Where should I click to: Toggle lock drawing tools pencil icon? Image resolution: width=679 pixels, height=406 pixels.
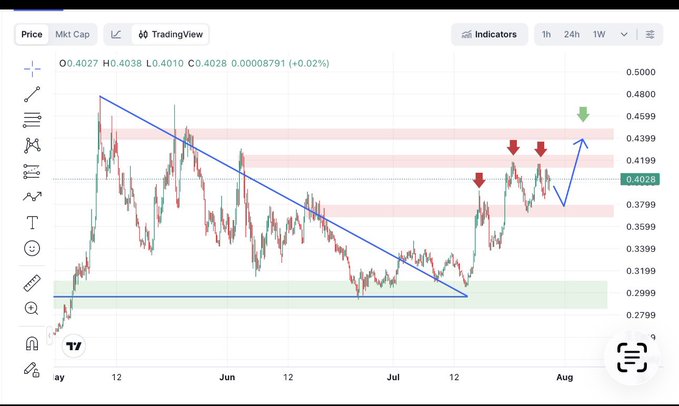pos(32,369)
